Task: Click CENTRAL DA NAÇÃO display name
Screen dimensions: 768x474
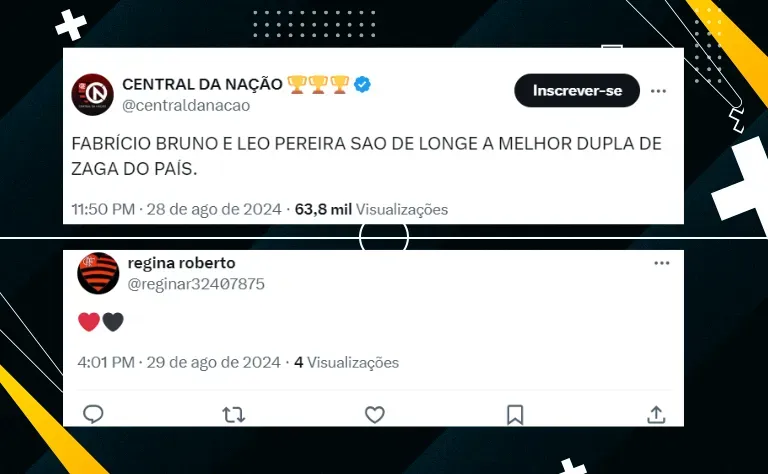Action: click(x=202, y=84)
